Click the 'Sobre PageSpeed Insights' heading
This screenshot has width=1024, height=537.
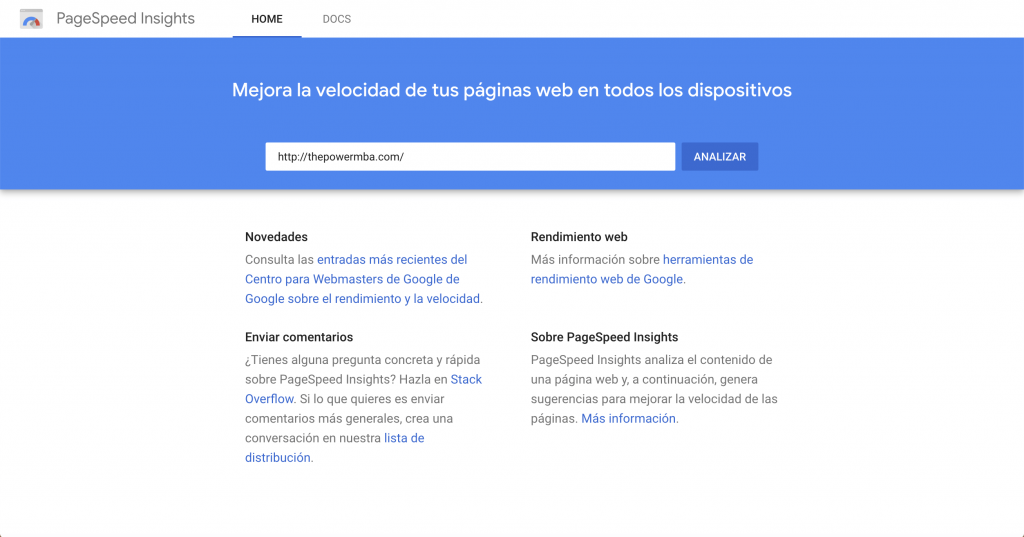(604, 337)
